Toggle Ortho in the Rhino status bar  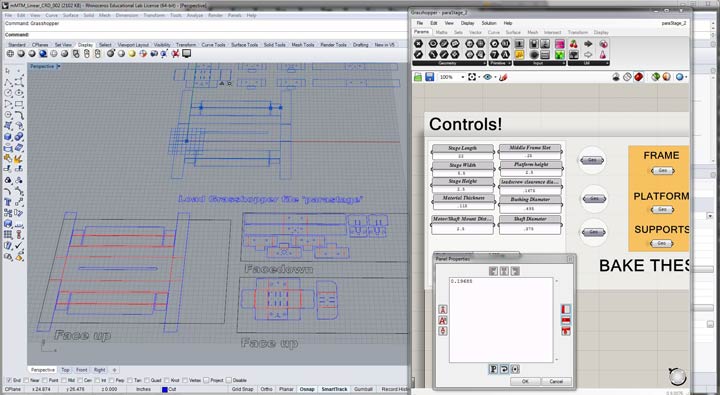[x=266, y=389]
